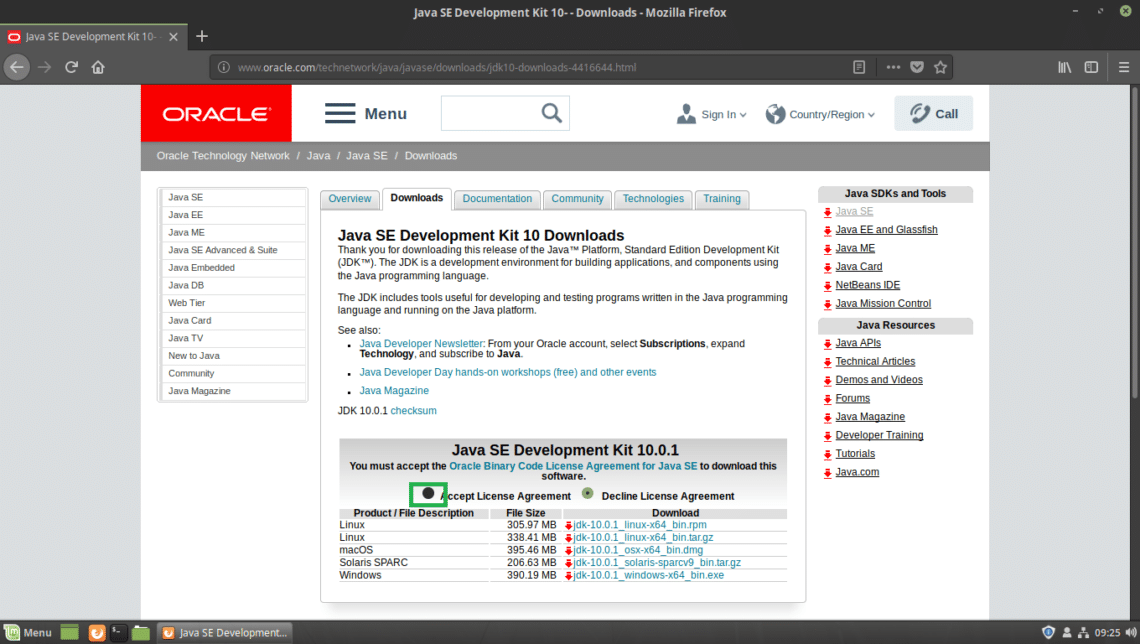Open the Linux Mint Menu button
This screenshot has height=644, width=1140.
pyautogui.click(x=28, y=633)
